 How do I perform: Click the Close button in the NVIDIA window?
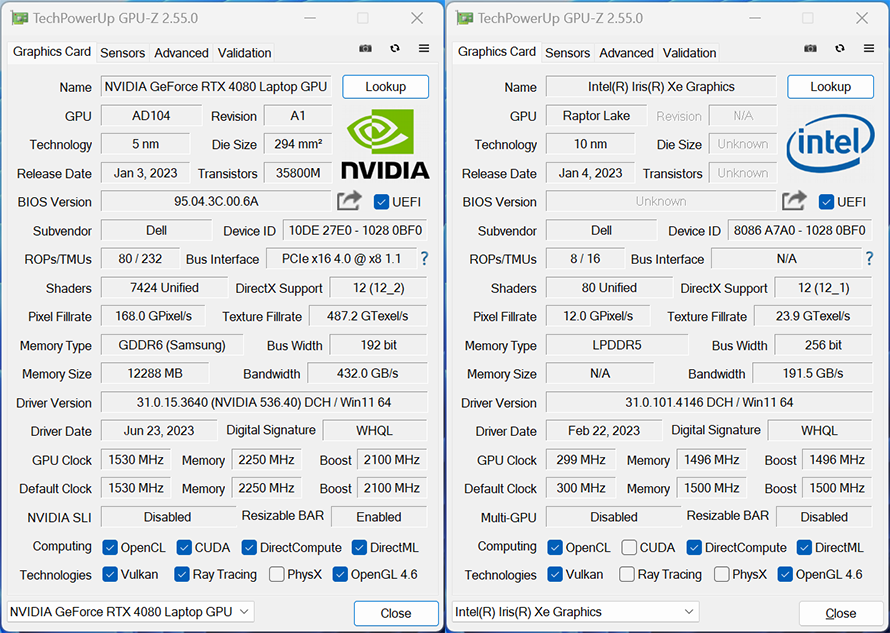pyautogui.click(x=396, y=613)
